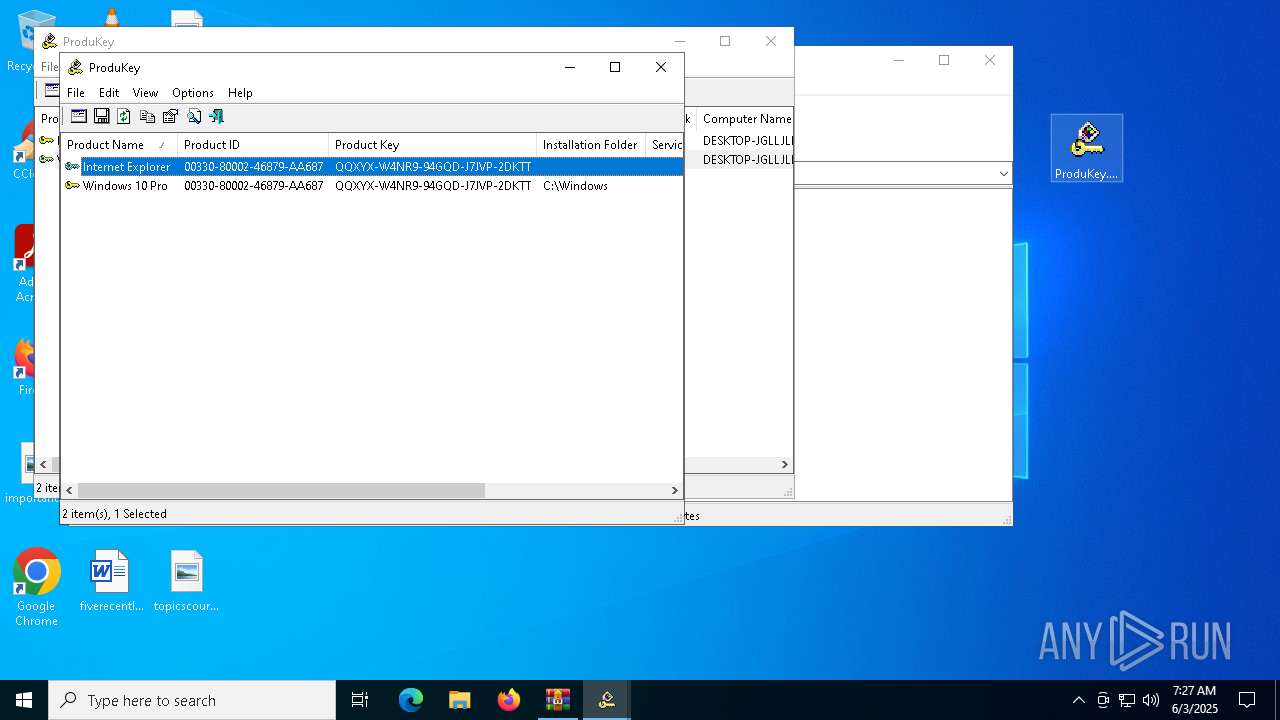
Task: Click Computer Name column header in back window
Action: (746, 119)
